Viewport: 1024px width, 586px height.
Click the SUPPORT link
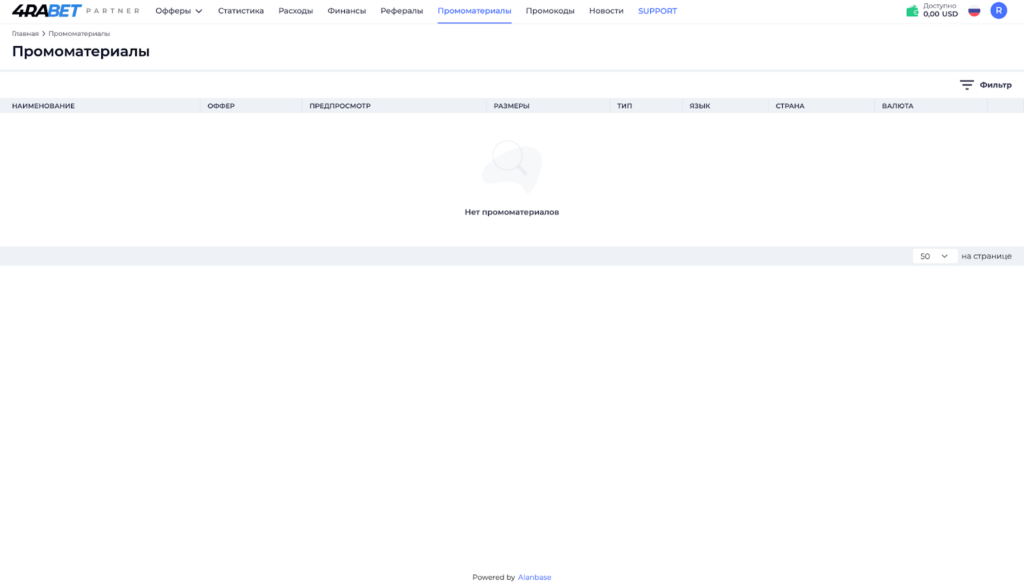coord(658,11)
